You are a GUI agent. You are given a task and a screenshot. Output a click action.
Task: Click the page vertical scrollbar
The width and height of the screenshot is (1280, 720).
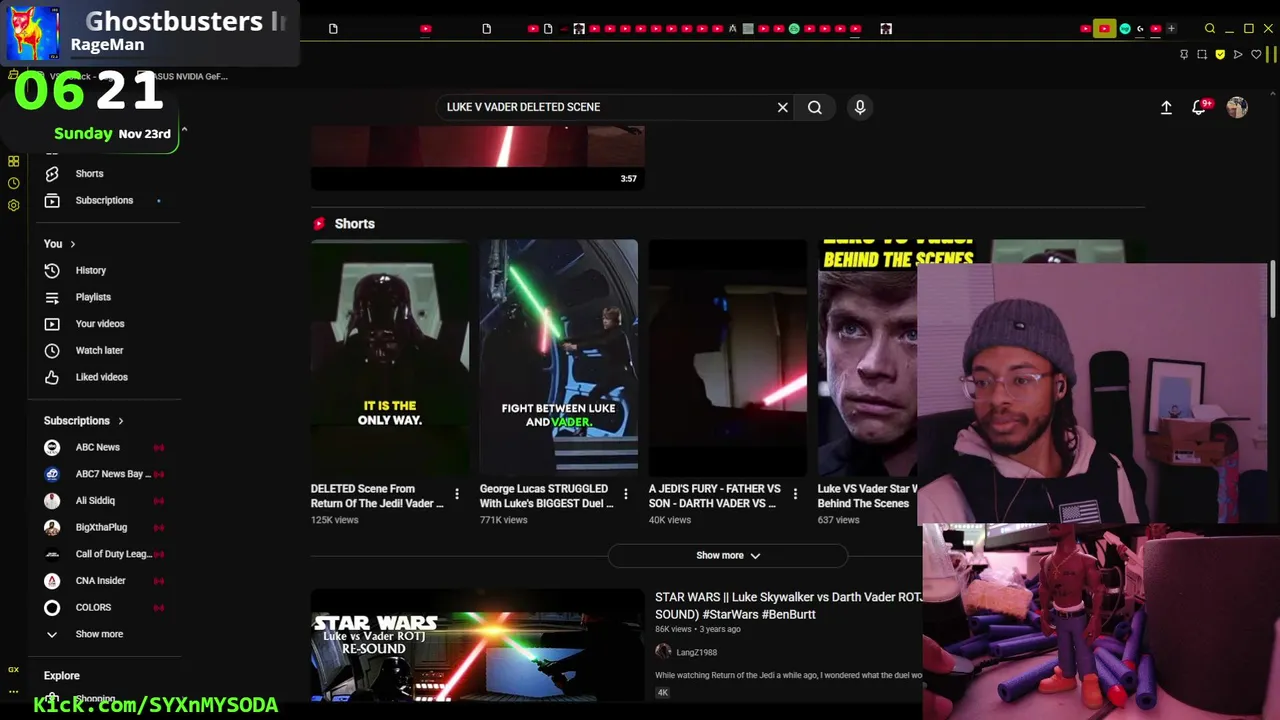click(x=1273, y=290)
